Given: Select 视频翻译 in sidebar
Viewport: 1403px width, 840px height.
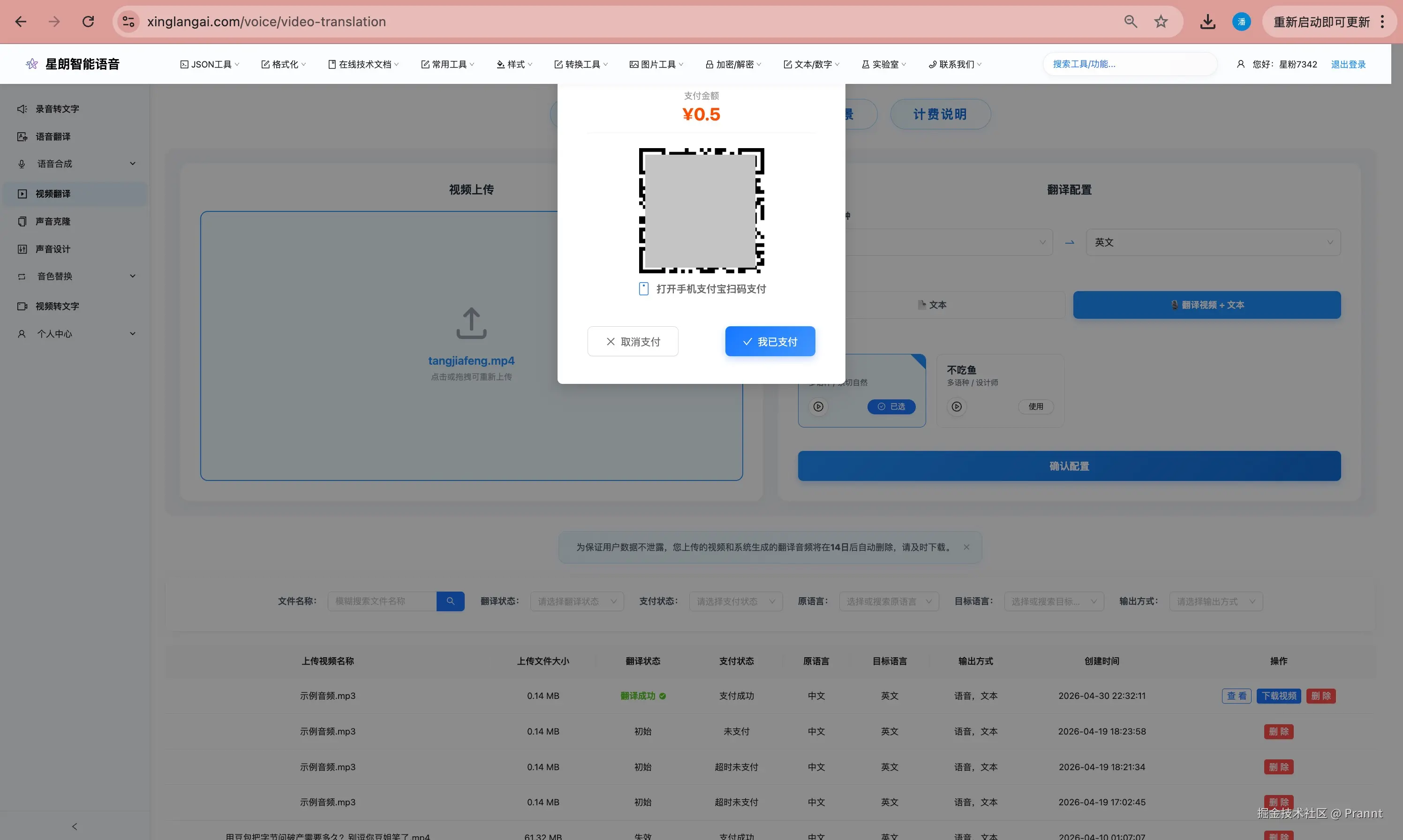Looking at the screenshot, I should pos(75,194).
